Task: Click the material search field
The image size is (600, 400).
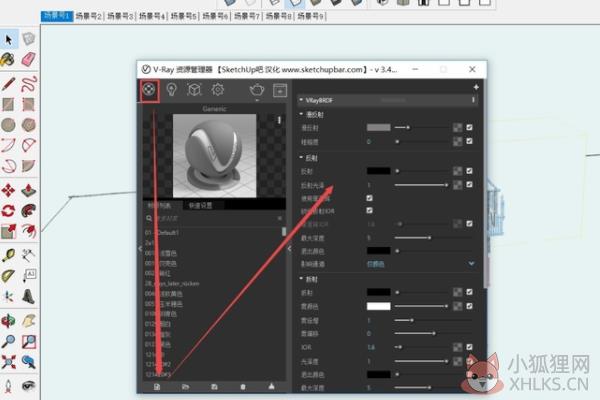Action: point(214,219)
